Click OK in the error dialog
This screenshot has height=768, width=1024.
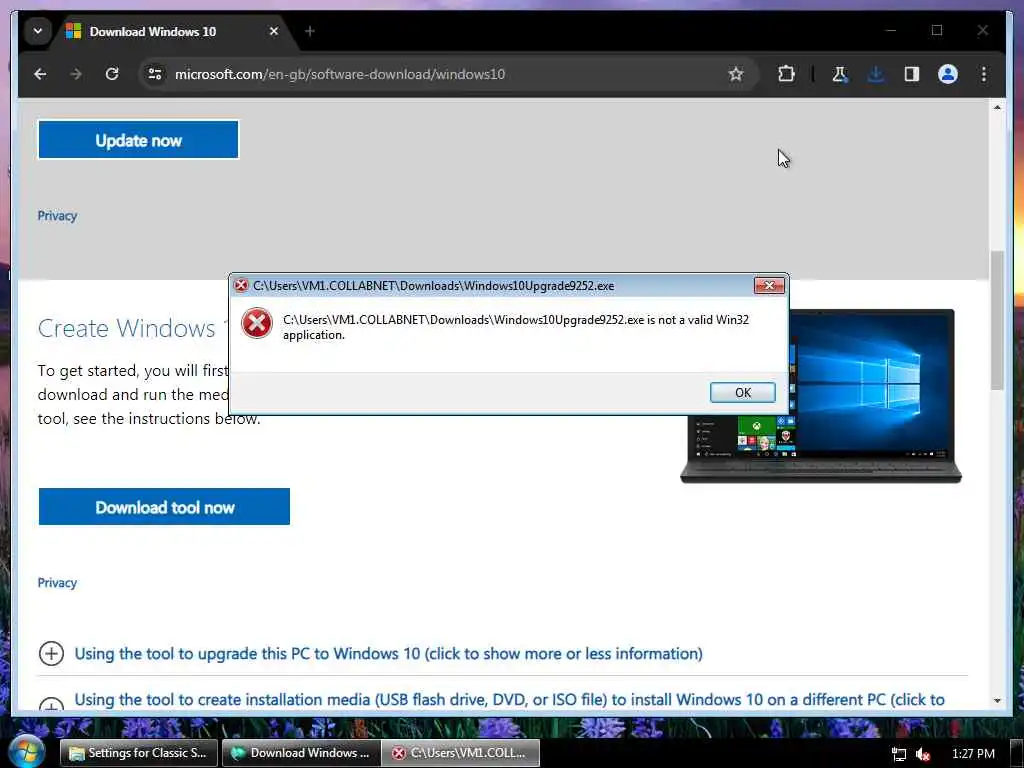(x=743, y=392)
